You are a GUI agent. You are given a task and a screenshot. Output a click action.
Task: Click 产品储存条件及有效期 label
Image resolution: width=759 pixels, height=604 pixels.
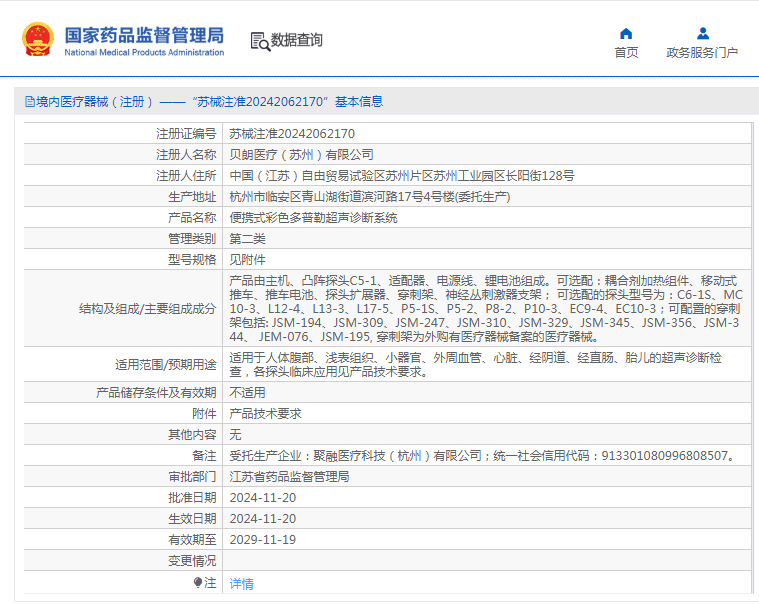pyautogui.click(x=156, y=393)
